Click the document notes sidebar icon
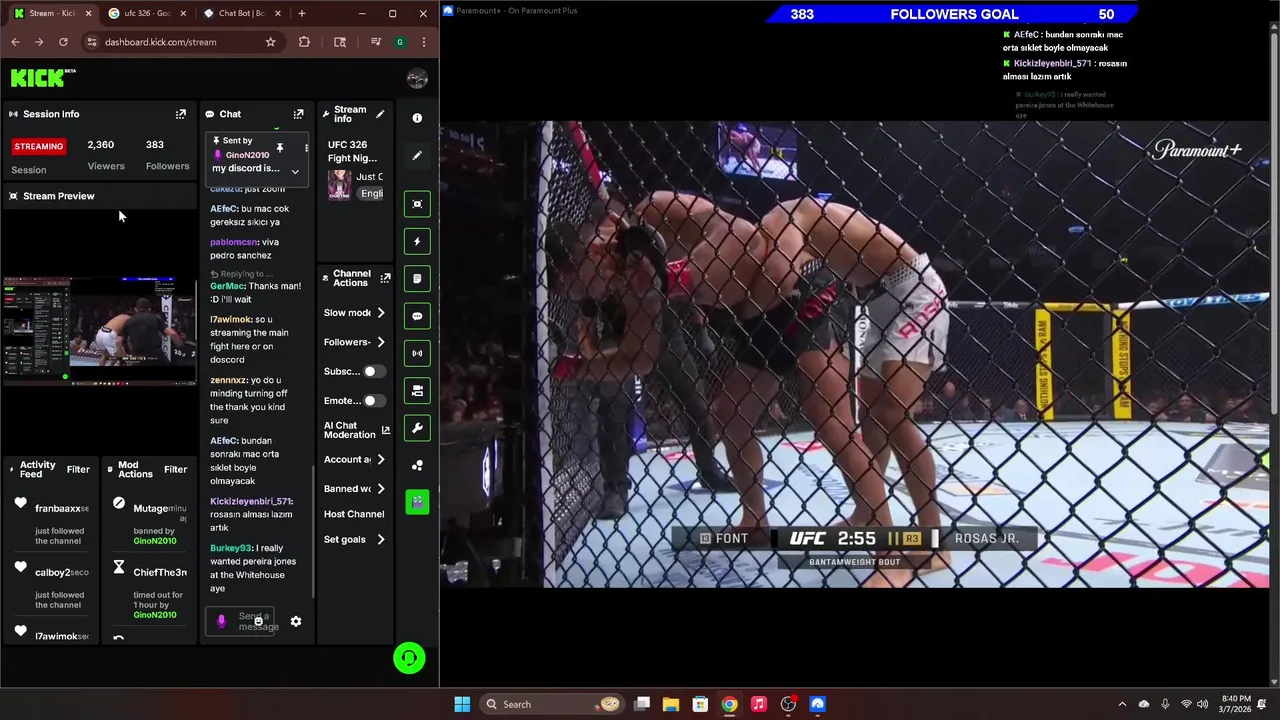This screenshot has height=720, width=1280. [417, 278]
